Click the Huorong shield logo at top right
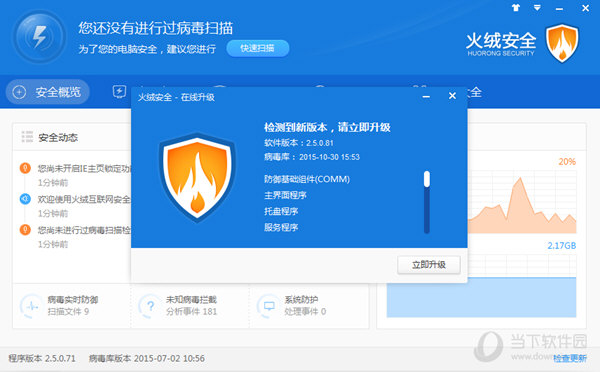The image size is (600, 372). tap(562, 43)
